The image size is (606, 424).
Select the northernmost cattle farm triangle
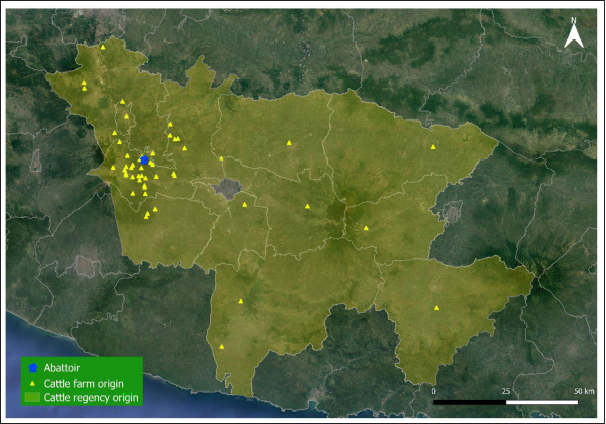(102, 47)
